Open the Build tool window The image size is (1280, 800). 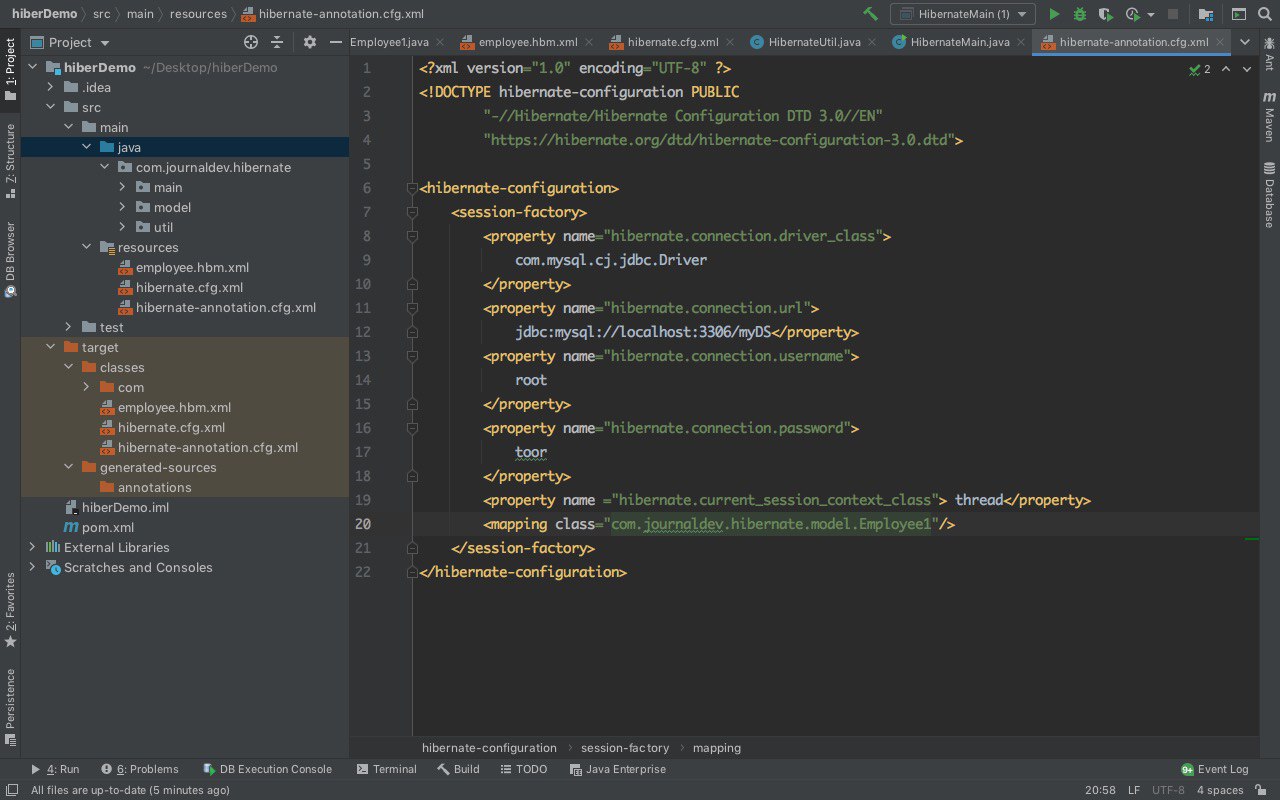(x=458, y=769)
